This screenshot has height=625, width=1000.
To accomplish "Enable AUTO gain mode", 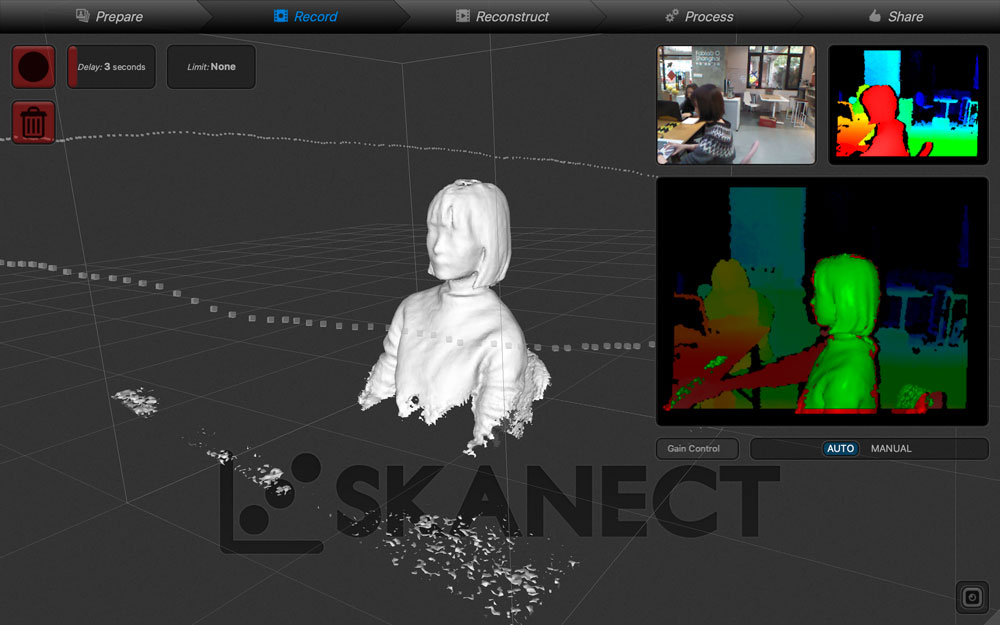I will click(840, 448).
